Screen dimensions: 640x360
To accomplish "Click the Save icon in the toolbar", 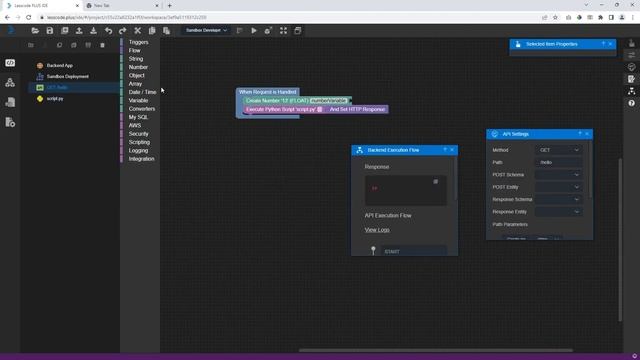I will point(49,31).
